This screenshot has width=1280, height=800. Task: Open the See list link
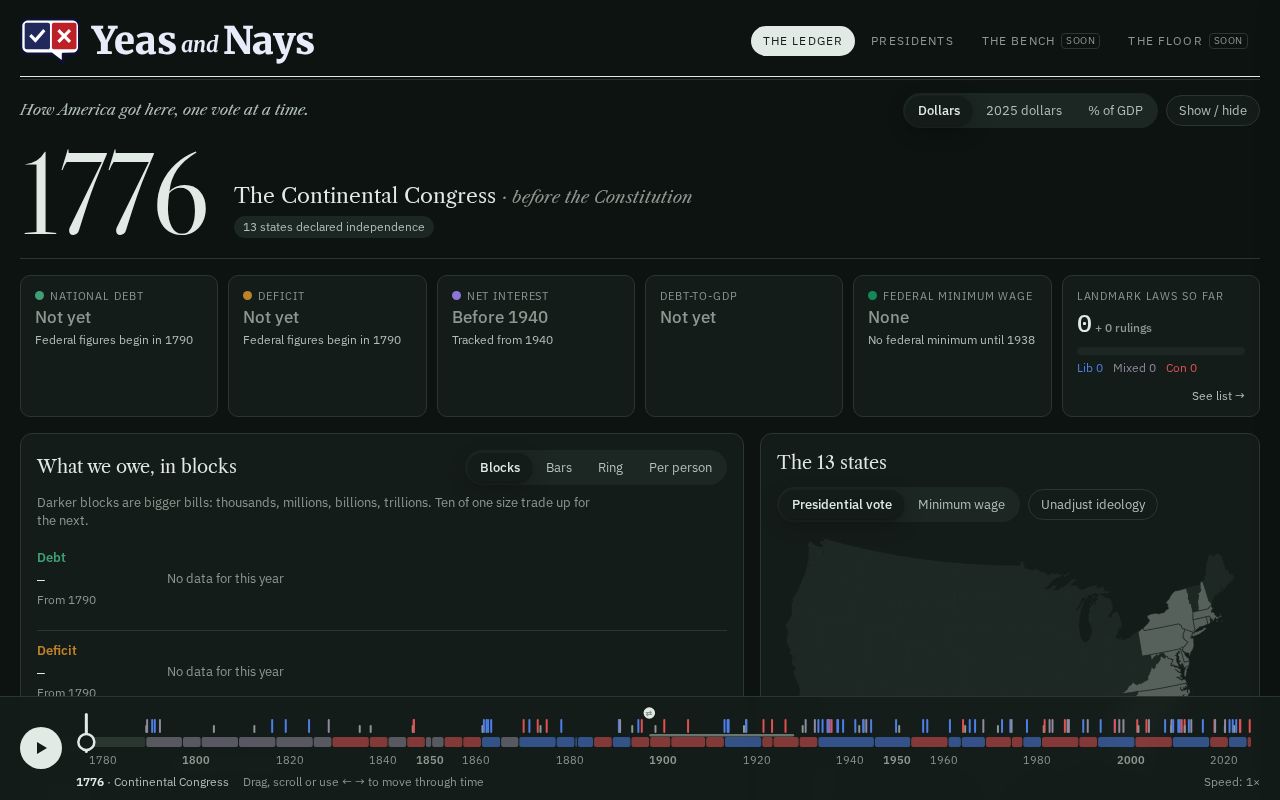click(1218, 396)
